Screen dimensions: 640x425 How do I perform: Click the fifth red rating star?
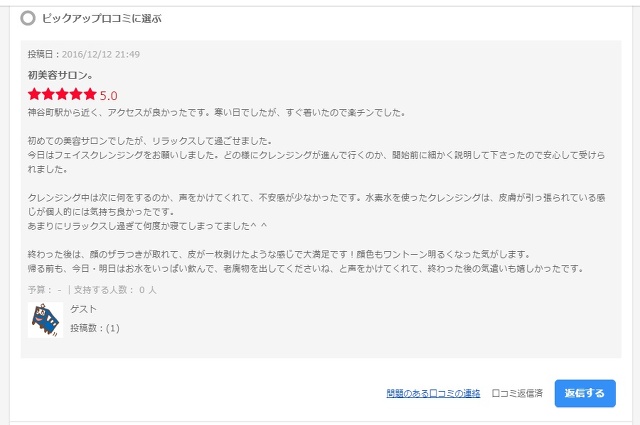[x=91, y=95]
